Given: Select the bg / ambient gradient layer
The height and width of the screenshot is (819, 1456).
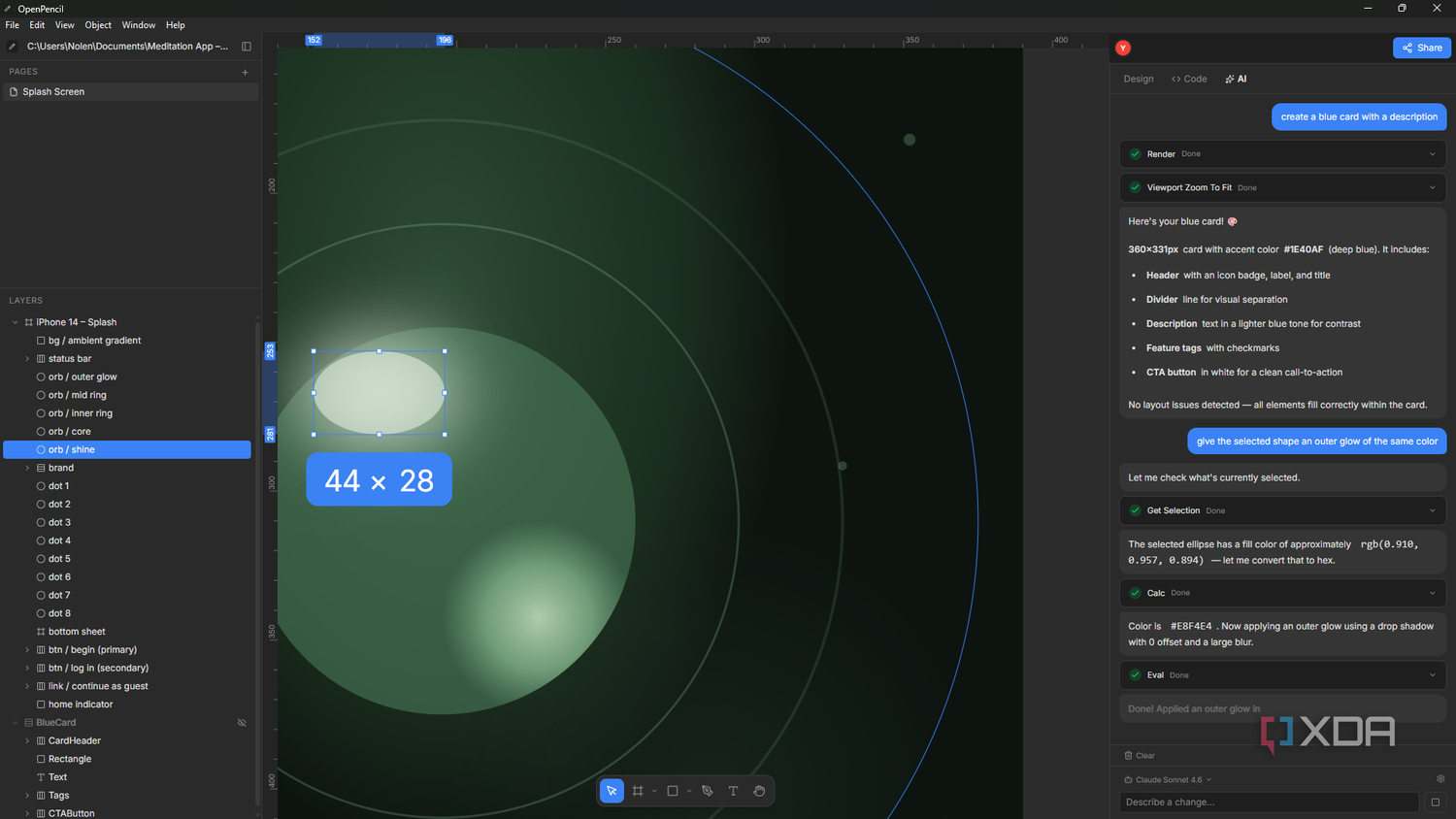Looking at the screenshot, I should 127,341.
